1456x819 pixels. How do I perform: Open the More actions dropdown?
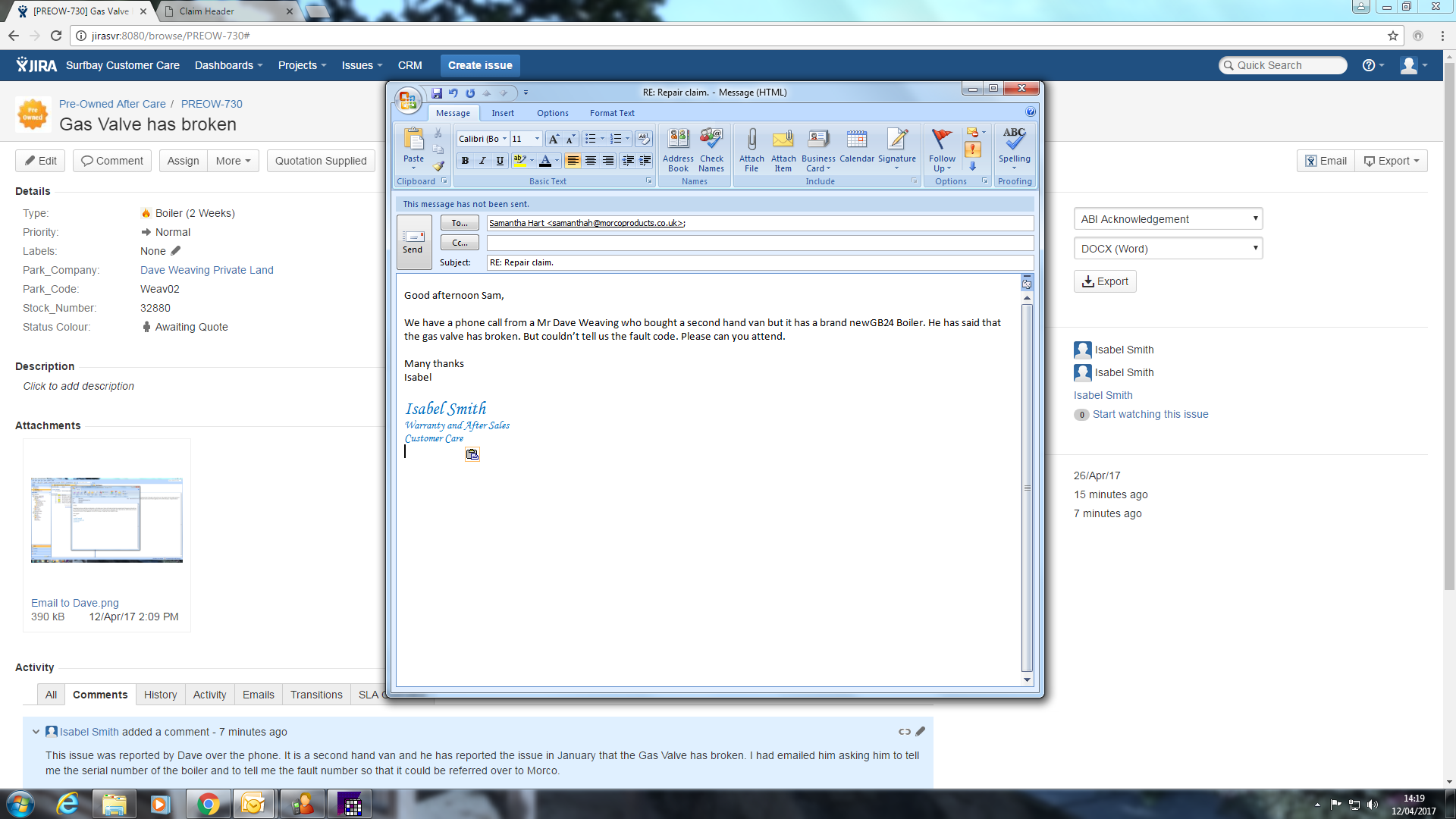(233, 161)
